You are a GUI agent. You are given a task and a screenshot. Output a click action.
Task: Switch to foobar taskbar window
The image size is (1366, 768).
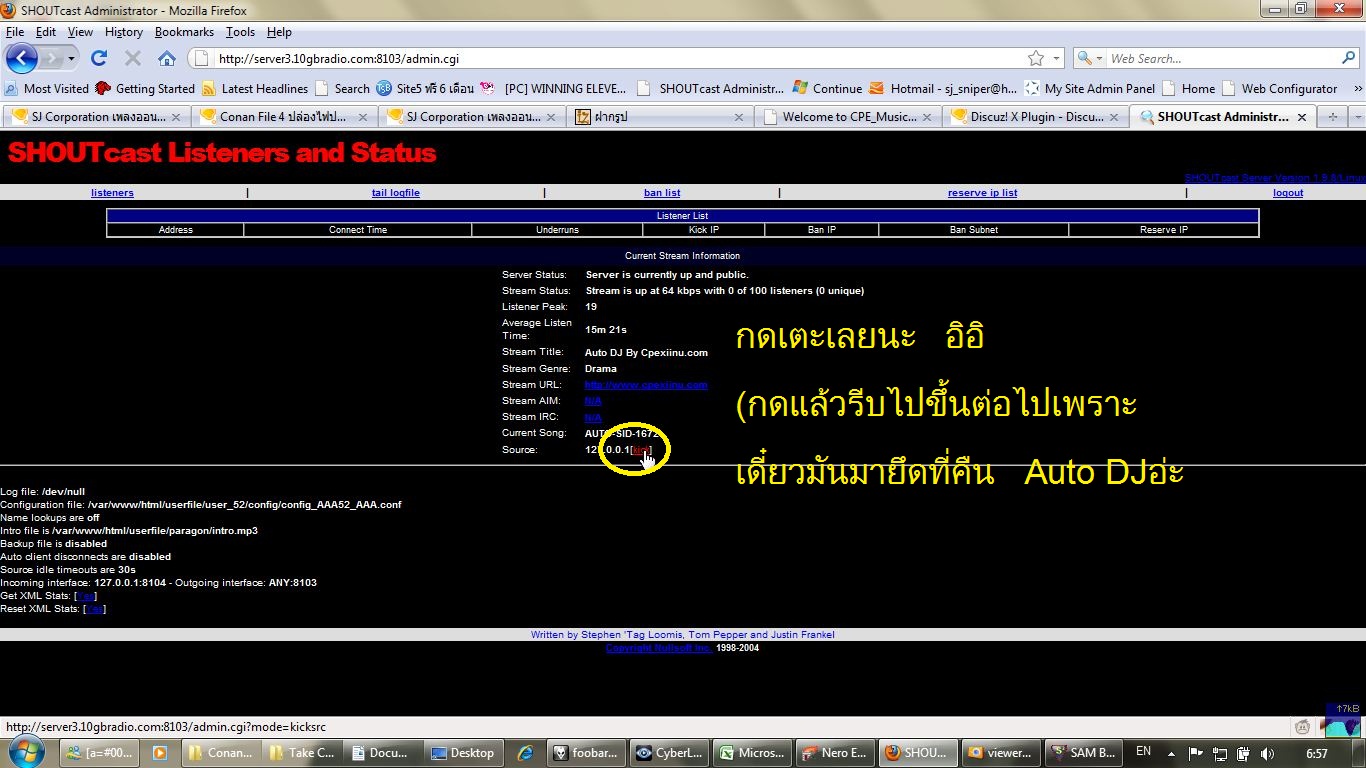click(x=587, y=753)
